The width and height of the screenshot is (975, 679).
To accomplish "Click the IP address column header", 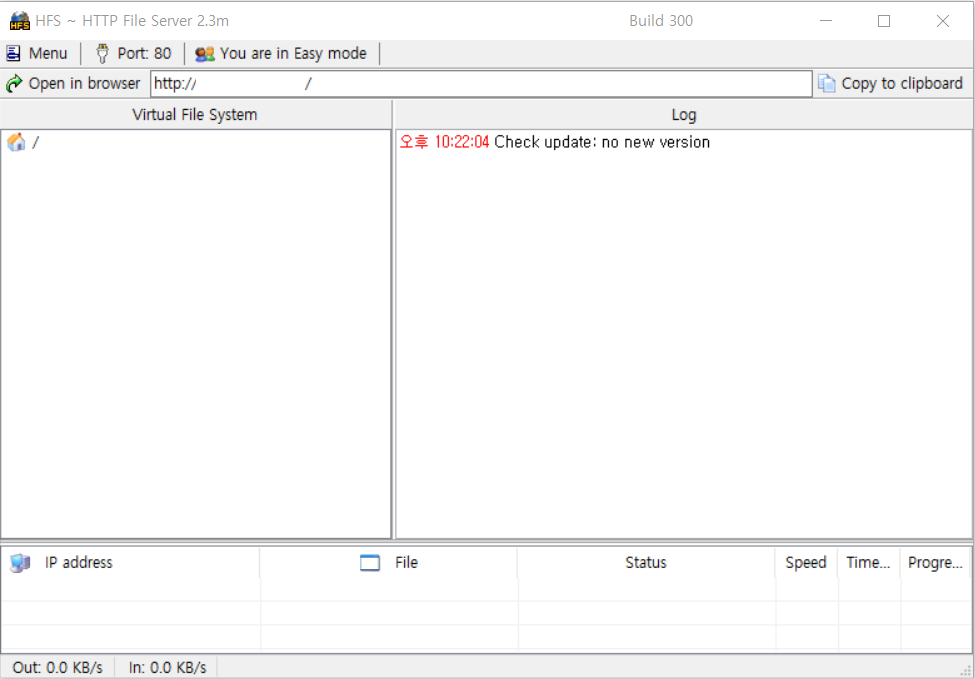I will coord(130,563).
